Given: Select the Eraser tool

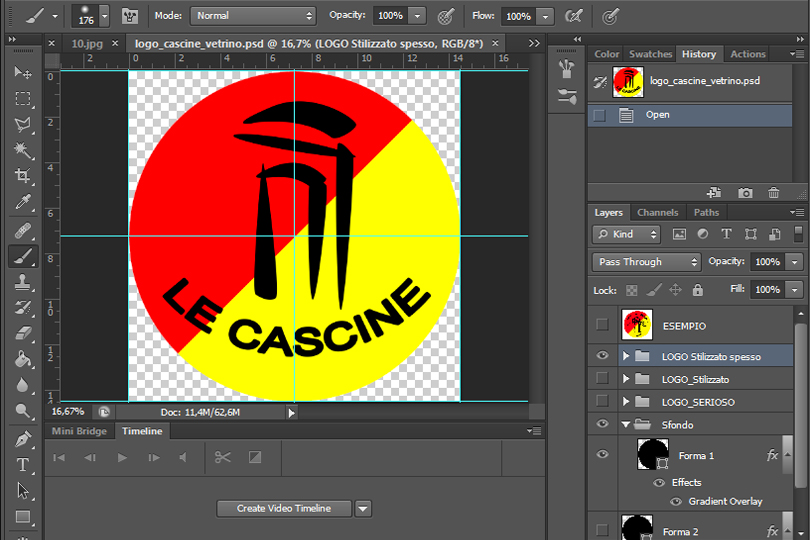Looking at the screenshot, I should [x=22, y=333].
